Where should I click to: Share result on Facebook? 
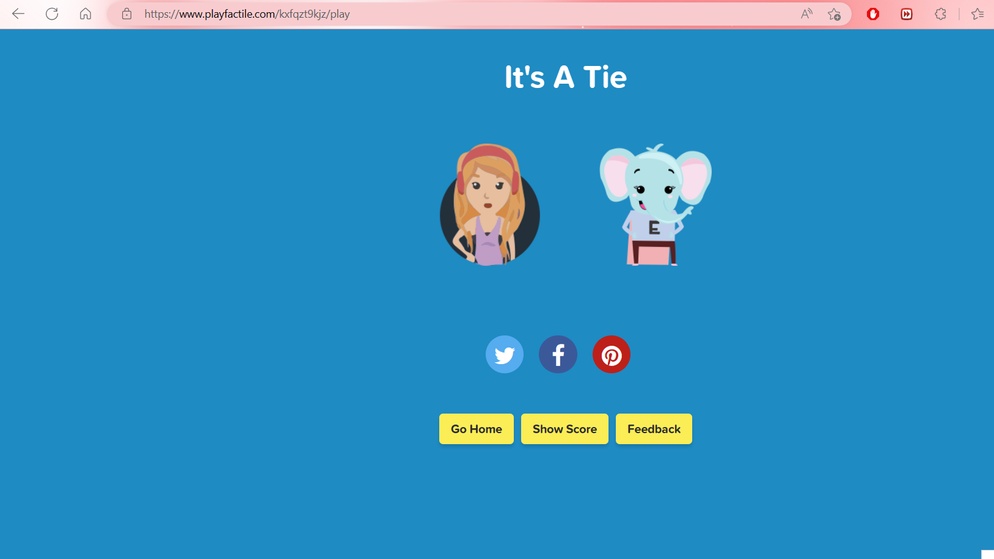(558, 354)
